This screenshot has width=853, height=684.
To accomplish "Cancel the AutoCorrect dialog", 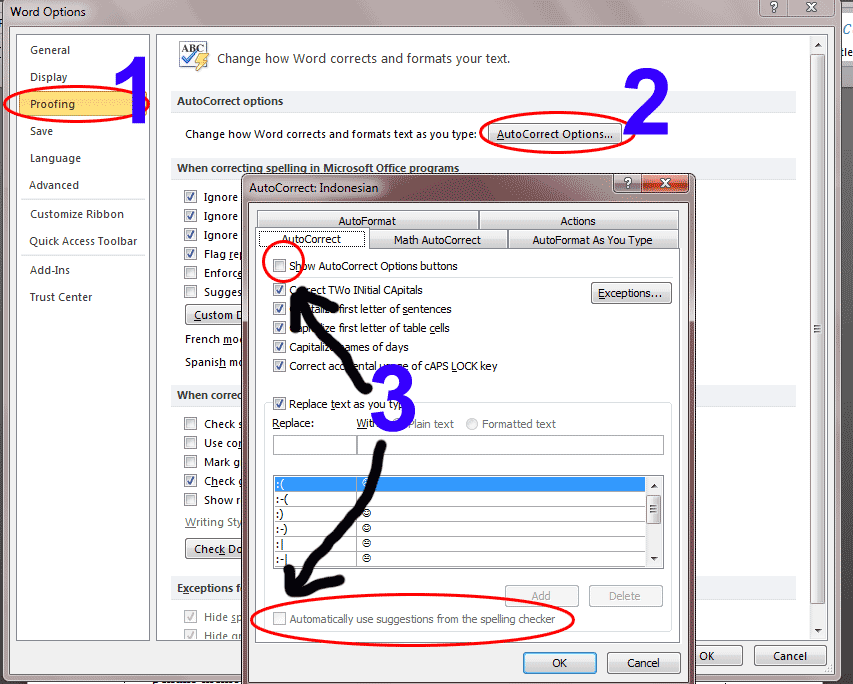I will (x=643, y=663).
